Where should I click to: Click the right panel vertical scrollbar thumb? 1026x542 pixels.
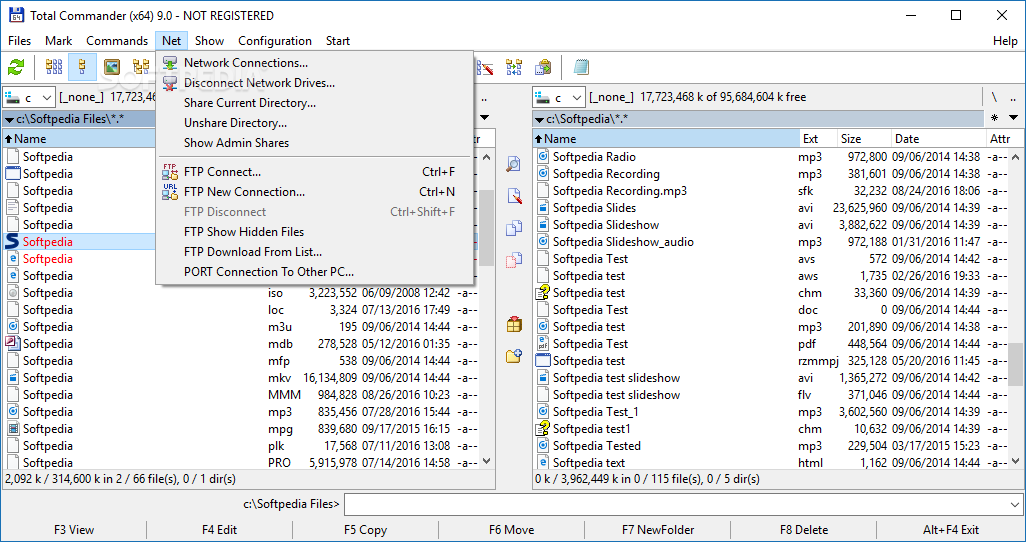1016,364
